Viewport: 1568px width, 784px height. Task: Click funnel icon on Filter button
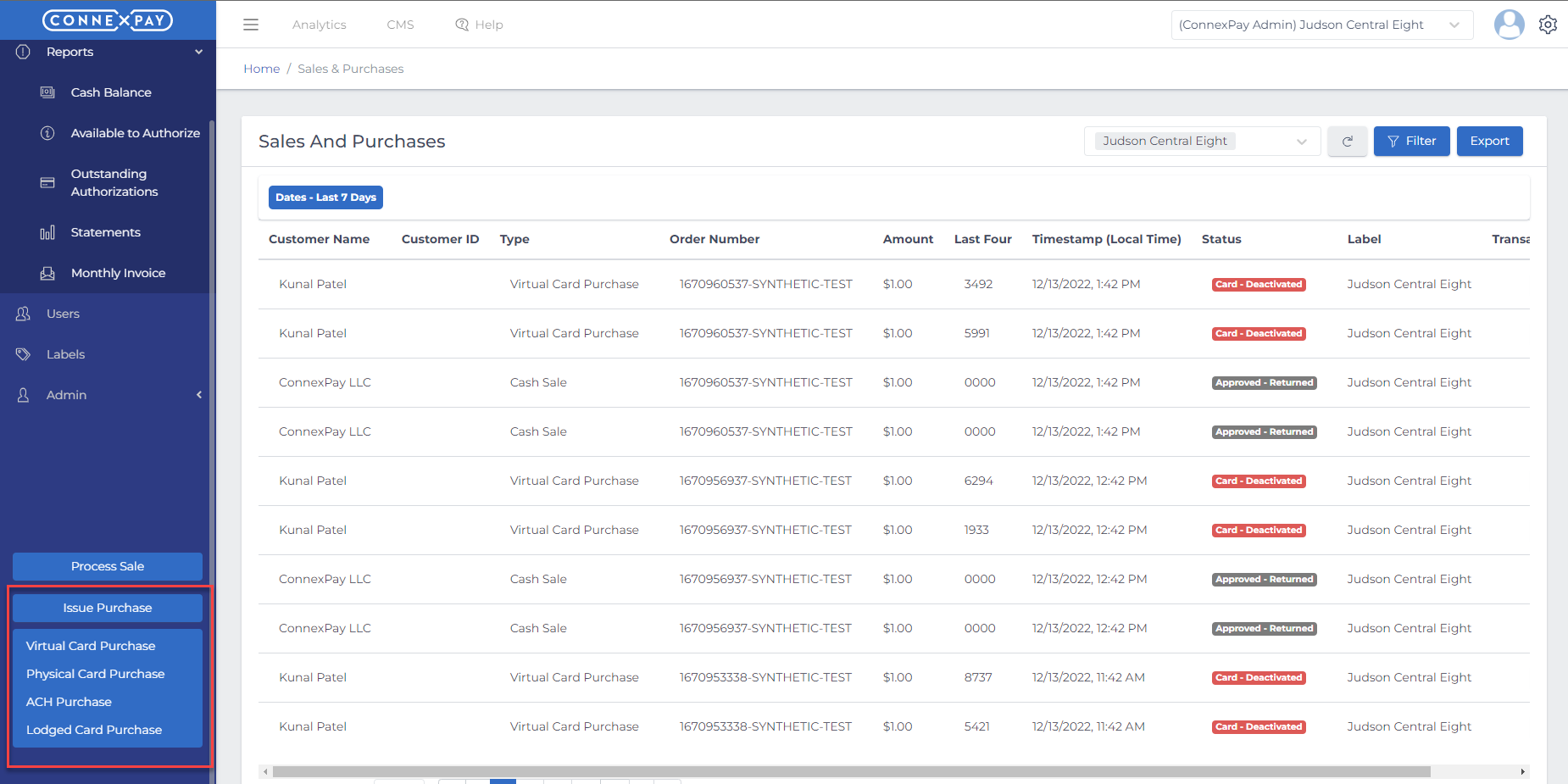[1393, 142]
